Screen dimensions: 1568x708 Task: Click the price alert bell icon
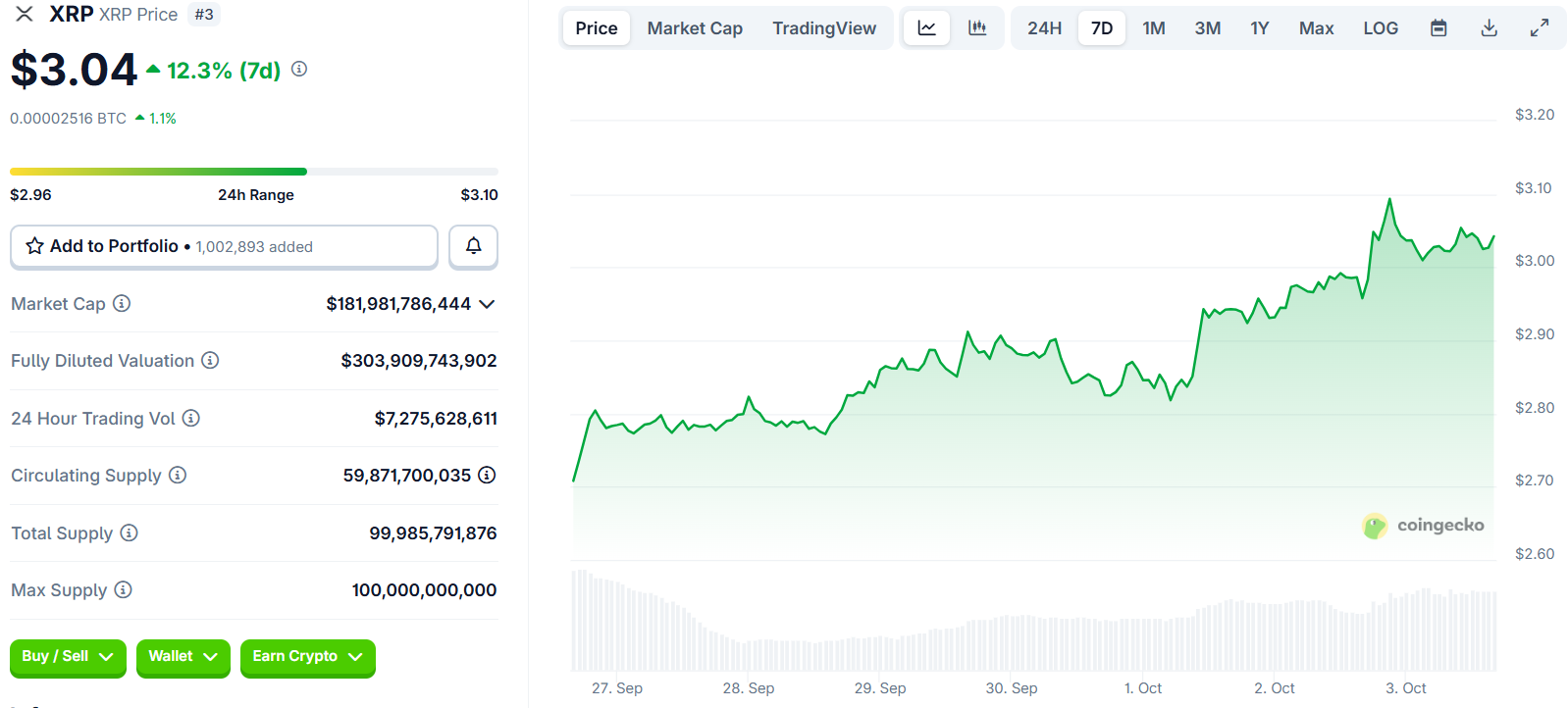pyautogui.click(x=473, y=246)
